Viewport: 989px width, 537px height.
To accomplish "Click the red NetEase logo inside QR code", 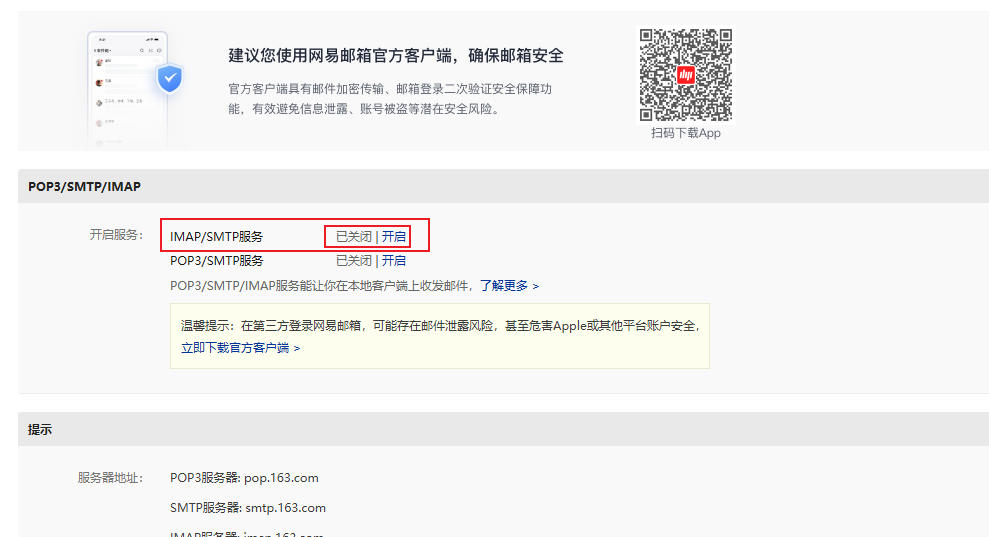I will [685, 74].
